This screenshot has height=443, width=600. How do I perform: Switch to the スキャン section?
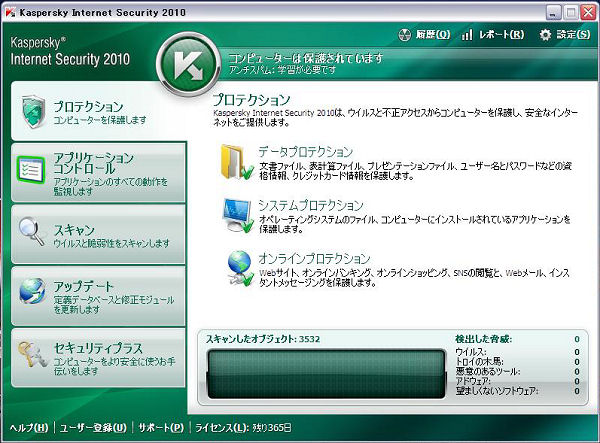(98, 234)
